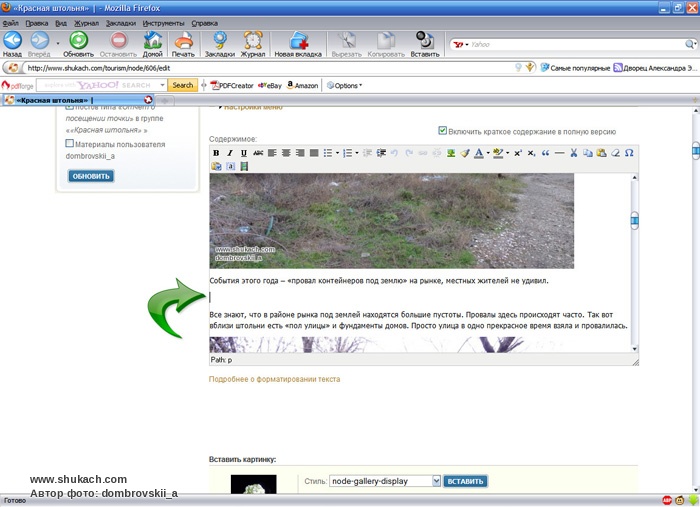Open search engine selector dropdown
This screenshot has height=507, width=700.
click(x=460, y=45)
